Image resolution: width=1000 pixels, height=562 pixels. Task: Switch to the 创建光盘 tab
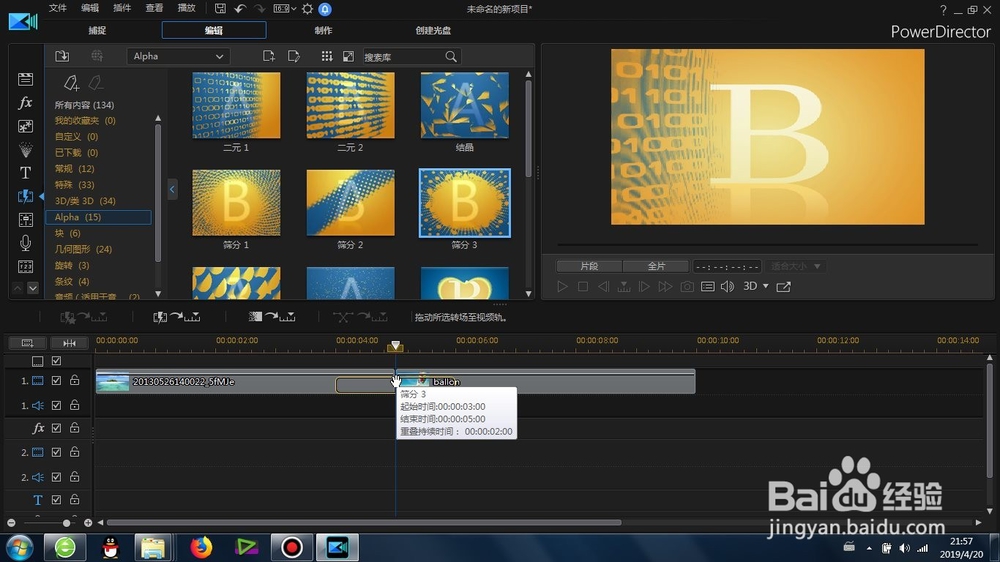coord(433,30)
